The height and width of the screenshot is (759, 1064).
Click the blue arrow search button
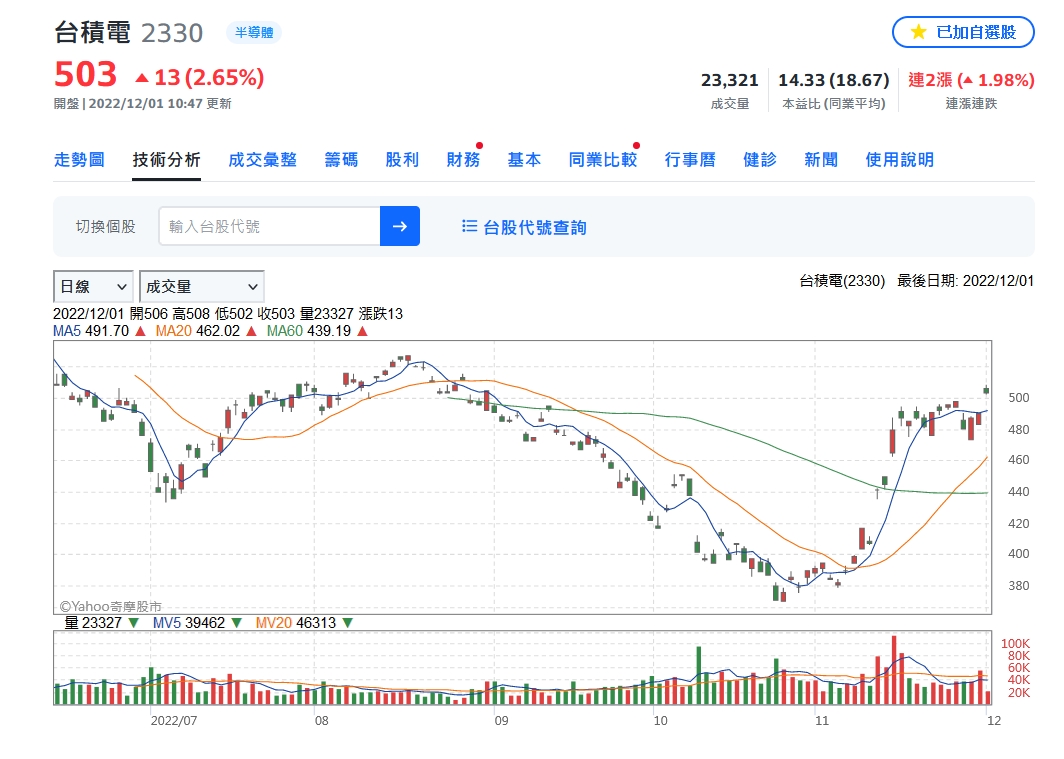[400, 226]
